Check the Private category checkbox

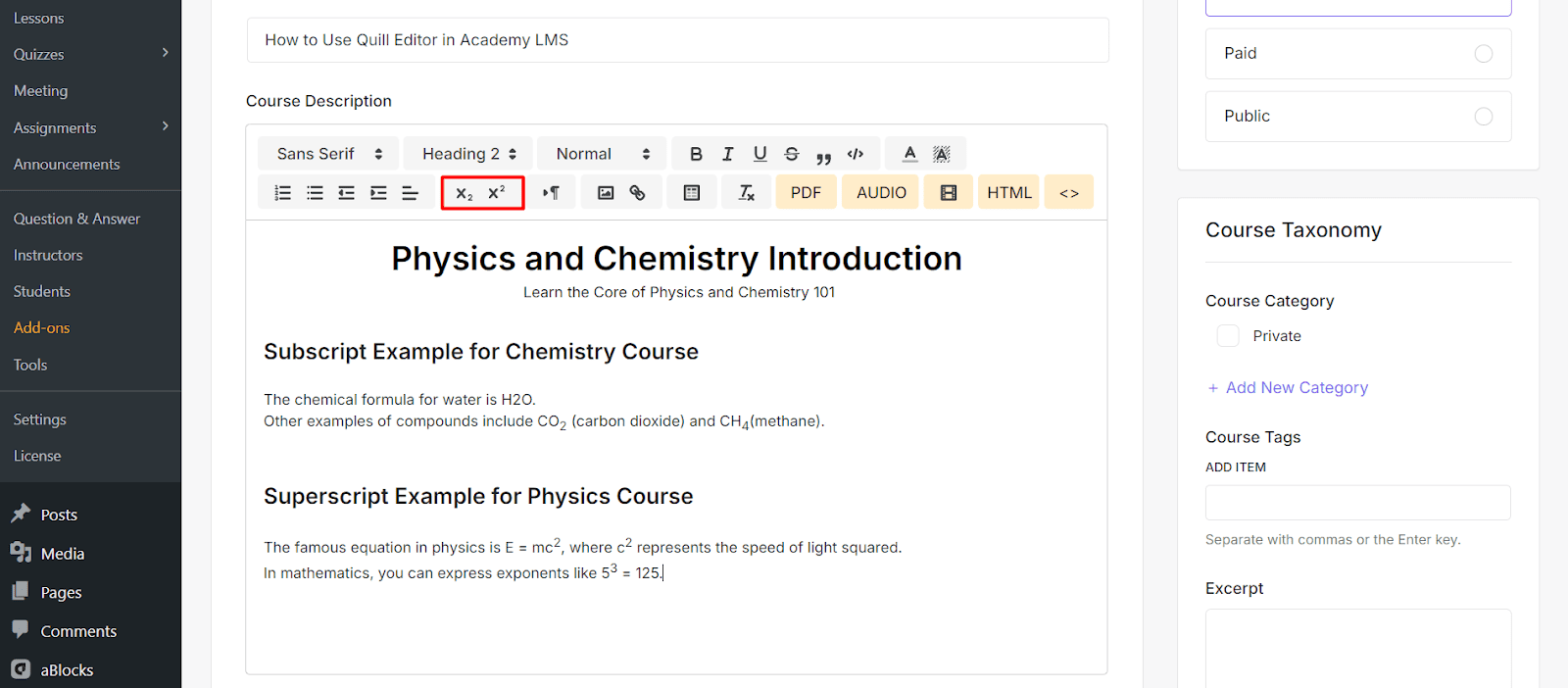click(x=1228, y=336)
